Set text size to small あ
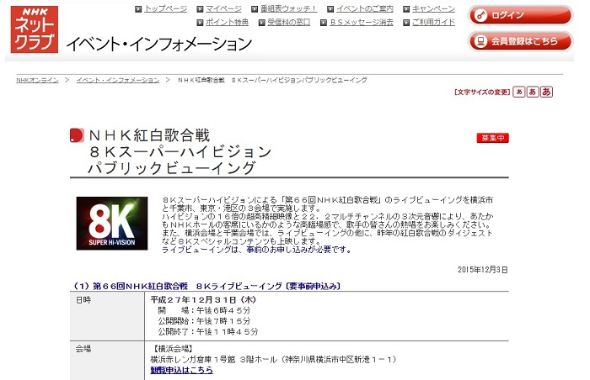The image size is (590, 380). click(519, 92)
